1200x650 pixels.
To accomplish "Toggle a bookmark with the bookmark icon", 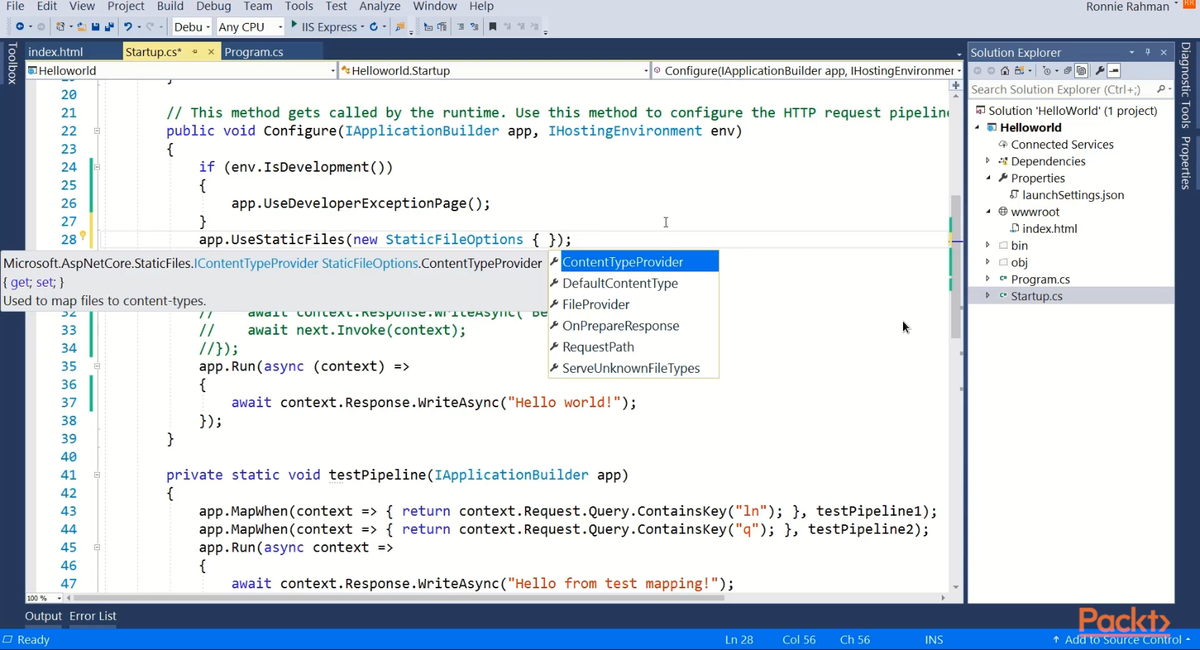I will pos(492,26).
